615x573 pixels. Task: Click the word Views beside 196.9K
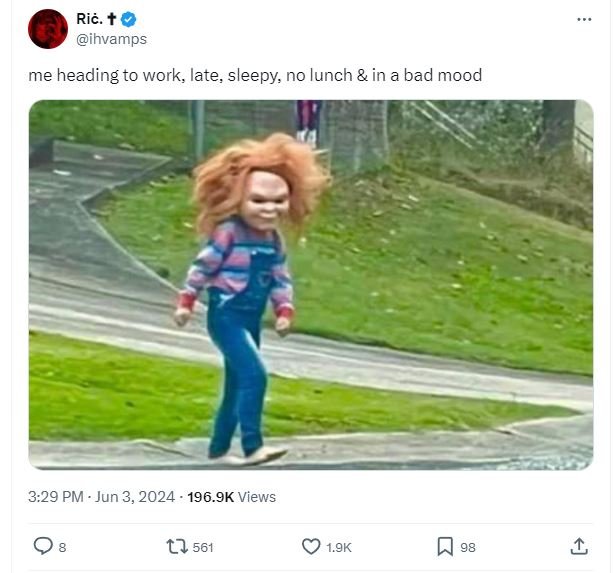257,497
